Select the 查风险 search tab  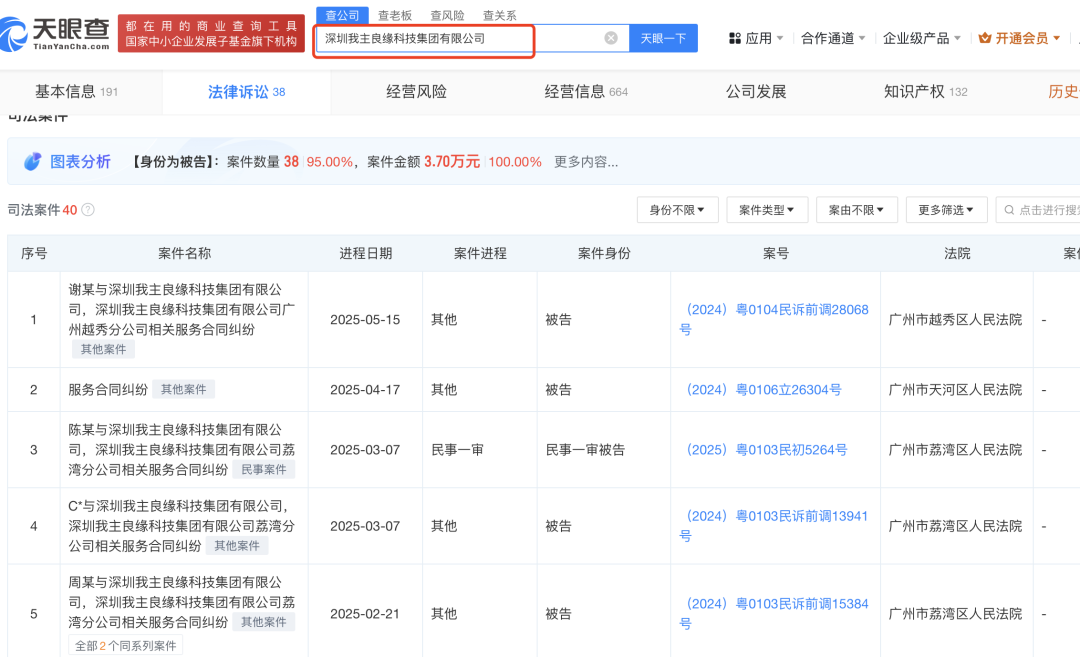[x=447, y=15]
